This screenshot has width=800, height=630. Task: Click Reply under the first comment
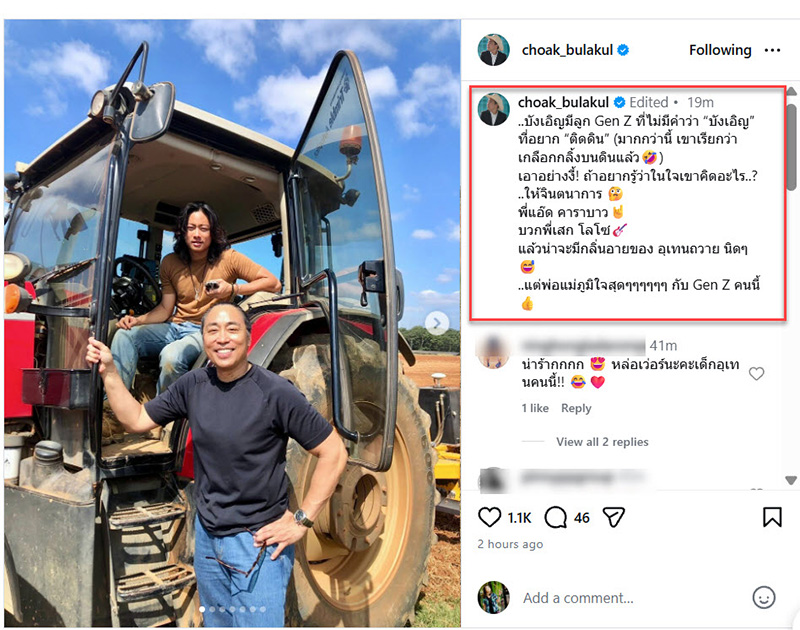[576, 408]
